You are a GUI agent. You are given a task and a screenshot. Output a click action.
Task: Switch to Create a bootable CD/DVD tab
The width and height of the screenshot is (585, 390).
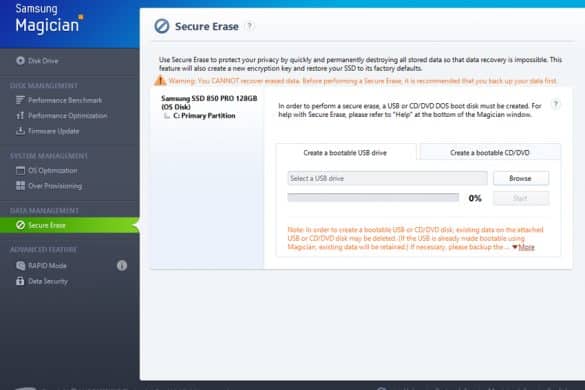(x=490, y=152)
